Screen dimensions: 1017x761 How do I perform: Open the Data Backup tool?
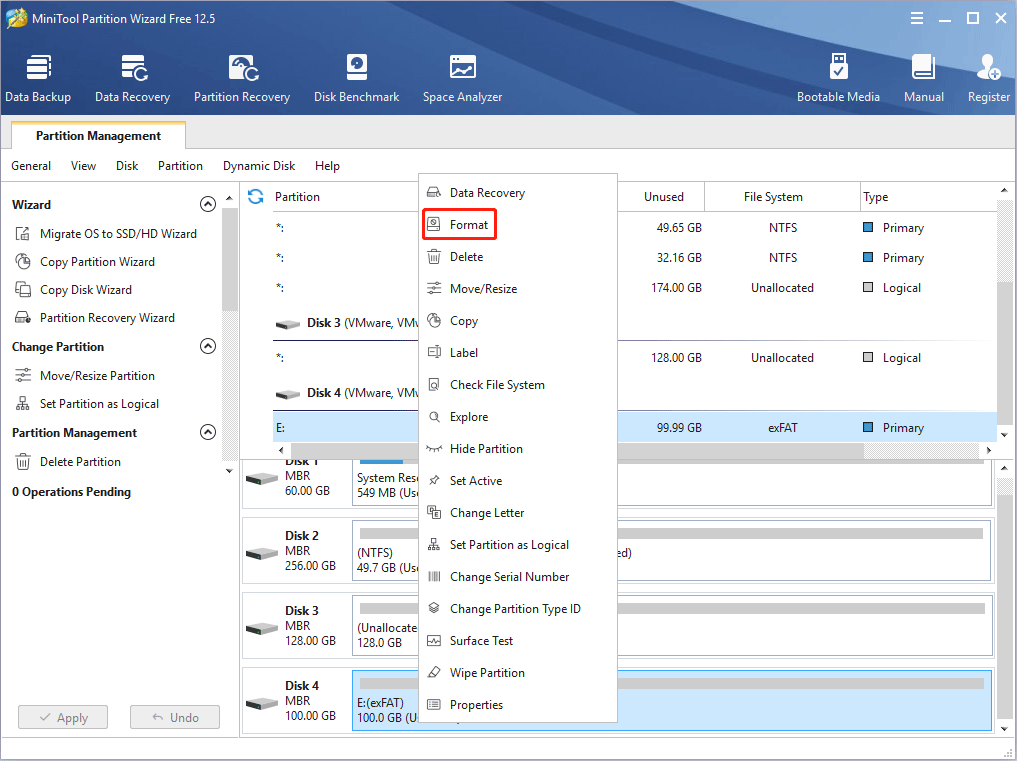tap(38, 79)
